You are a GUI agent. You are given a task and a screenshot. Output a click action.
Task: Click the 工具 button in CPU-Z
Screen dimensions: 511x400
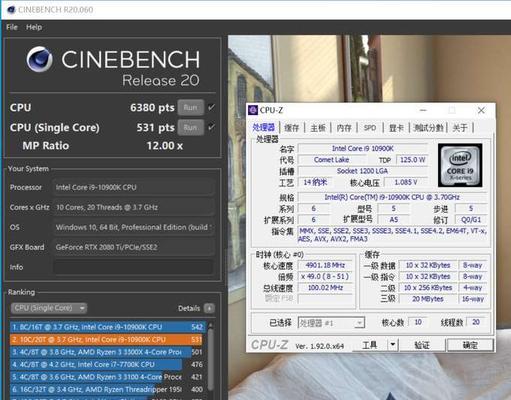370,345
